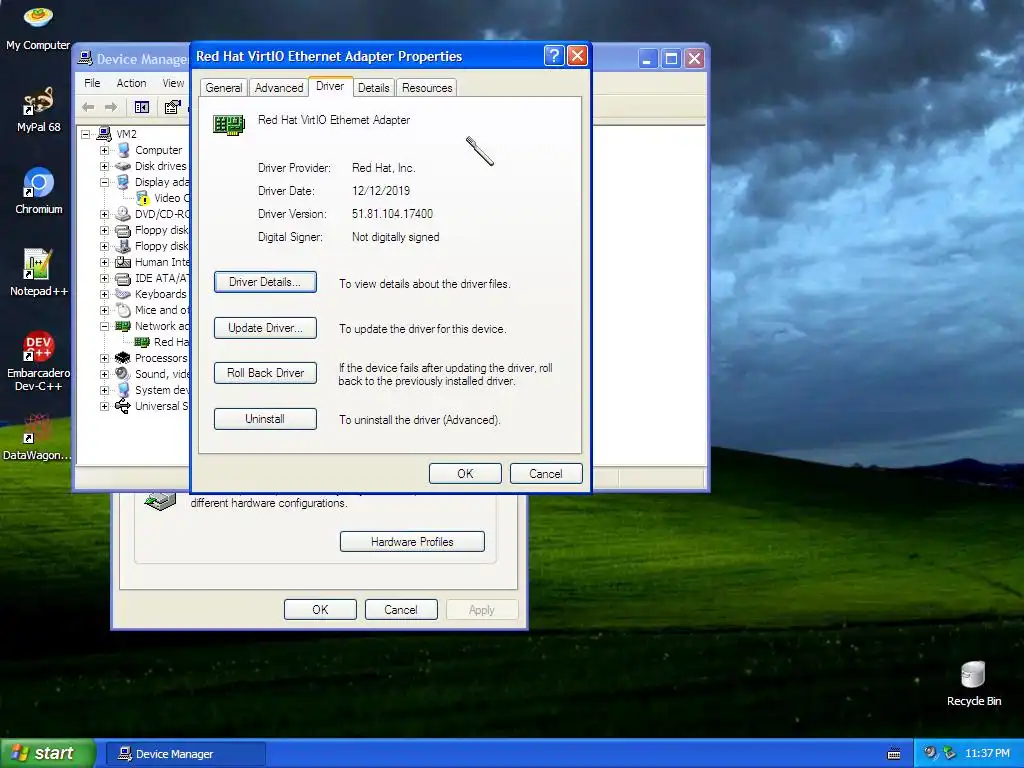Click the Uninstall driver button

coord(265,419)
